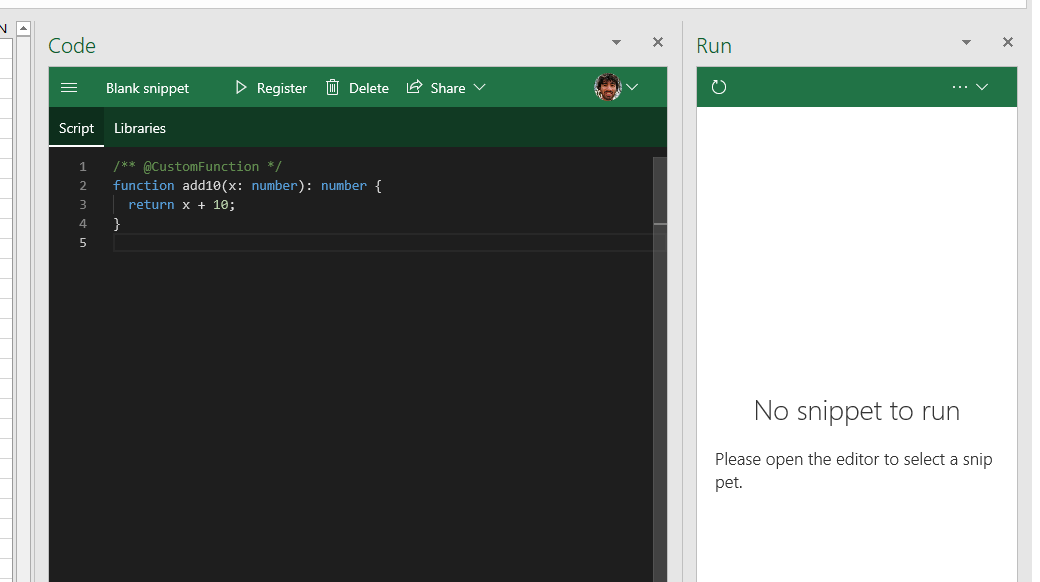Expand the Share dropdown chevron
This screenshot has width=1040, height=582.
point(480,88)
